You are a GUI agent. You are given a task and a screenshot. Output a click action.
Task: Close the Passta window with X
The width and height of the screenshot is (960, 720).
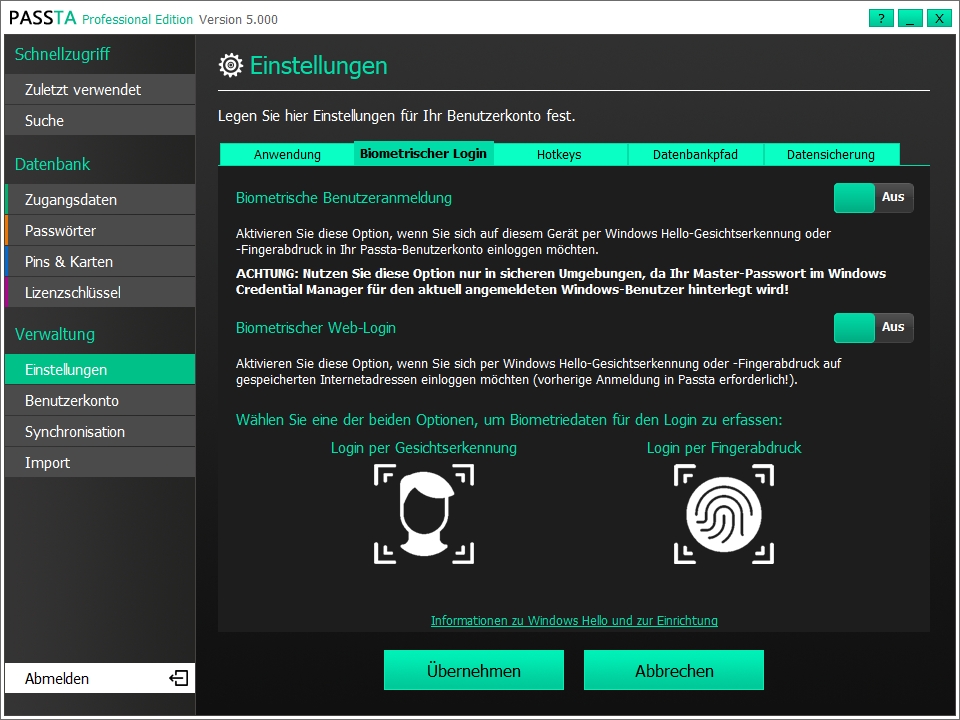point(939,18)
